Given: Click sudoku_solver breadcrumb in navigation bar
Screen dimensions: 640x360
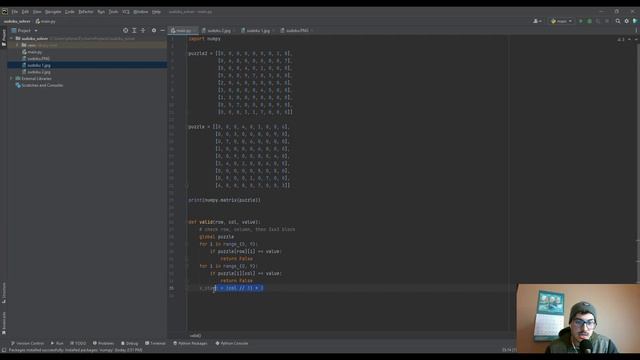Looking at the screenshot, I should point(17,21).
